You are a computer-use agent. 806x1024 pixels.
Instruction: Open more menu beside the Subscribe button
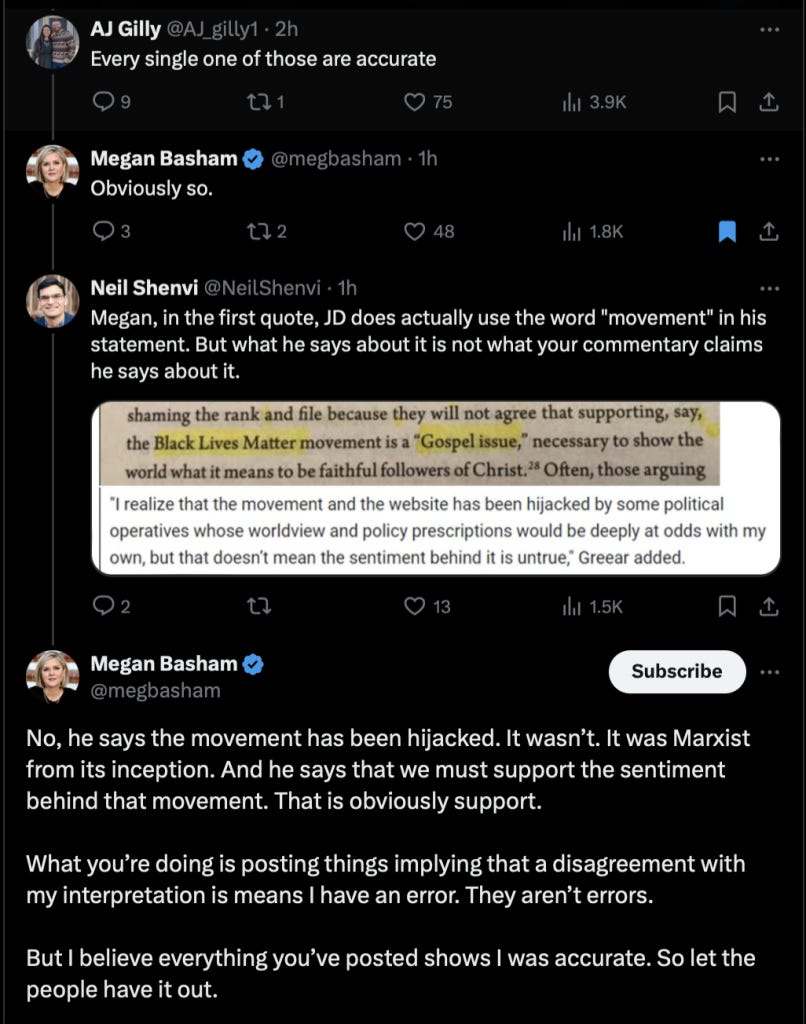click(x=769, y=672)
